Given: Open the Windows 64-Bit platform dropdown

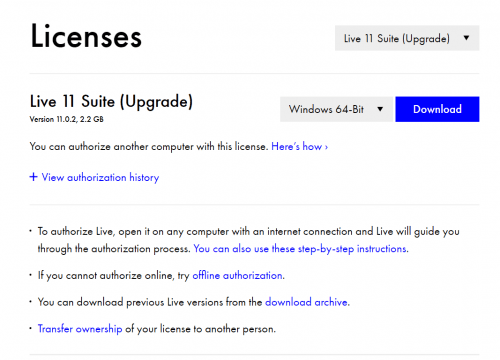Looking at the screenshot, I should tap(337, 109).
